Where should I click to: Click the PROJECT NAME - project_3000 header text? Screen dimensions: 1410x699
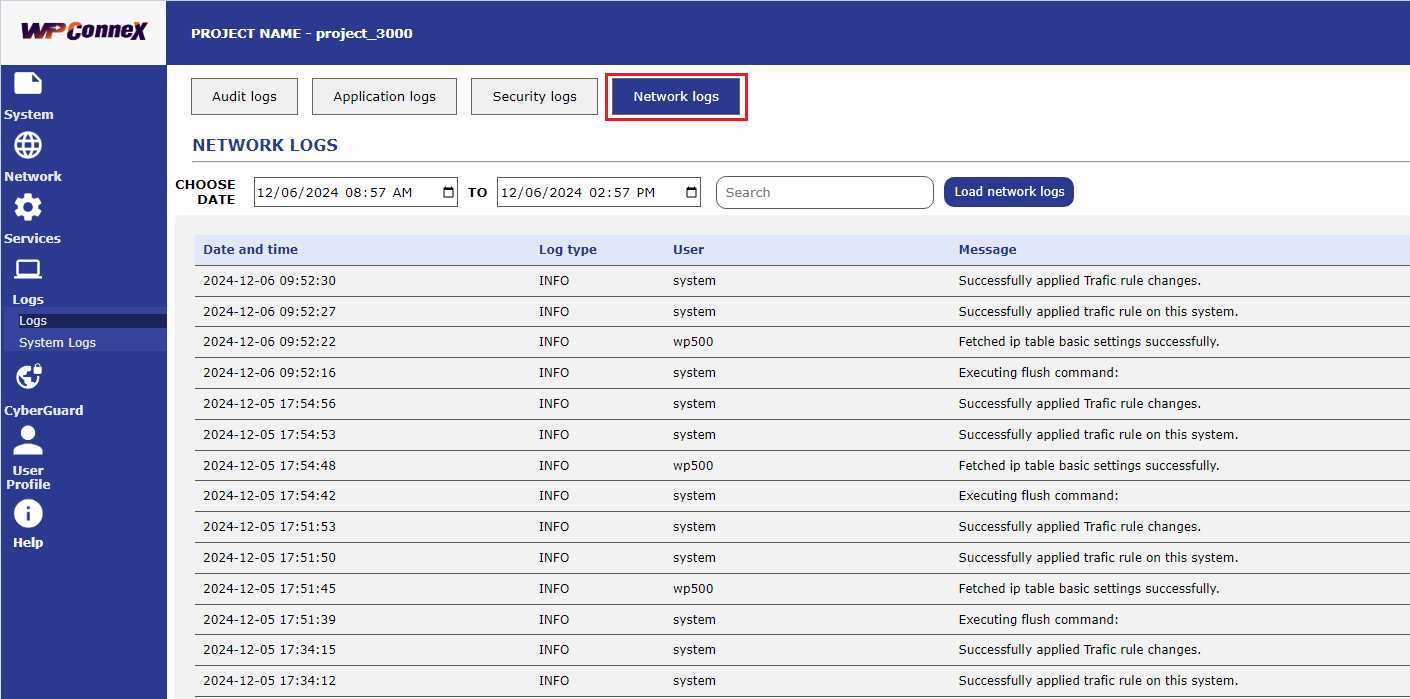(302, 33)
